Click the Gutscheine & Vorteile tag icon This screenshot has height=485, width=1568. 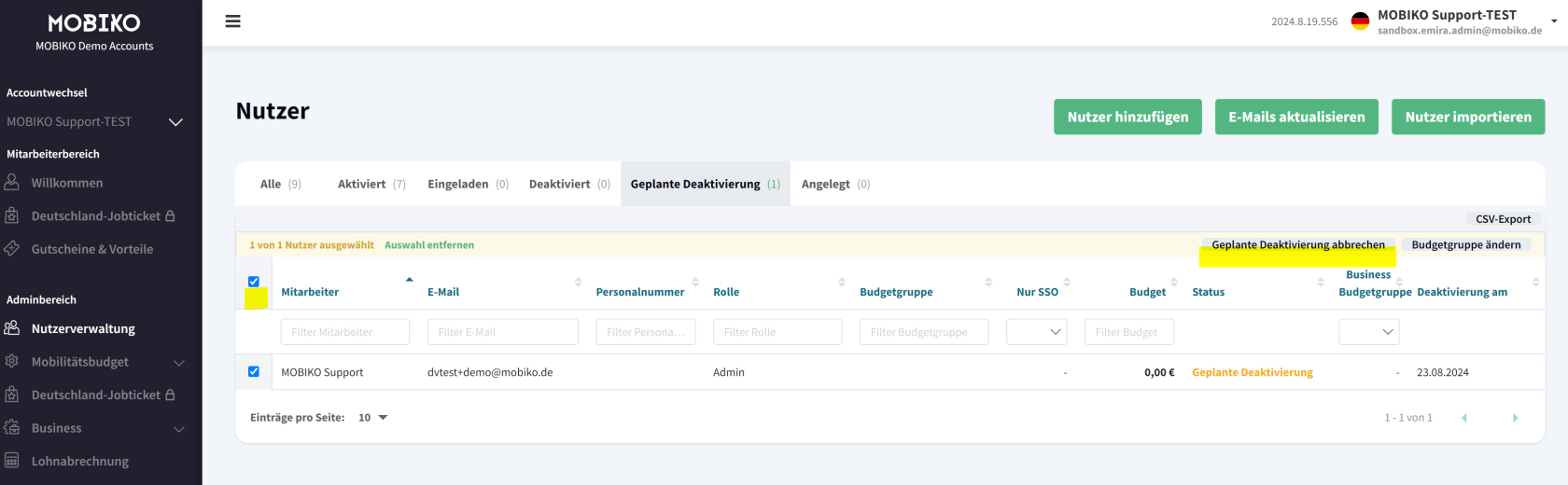[x=12, y=249]
